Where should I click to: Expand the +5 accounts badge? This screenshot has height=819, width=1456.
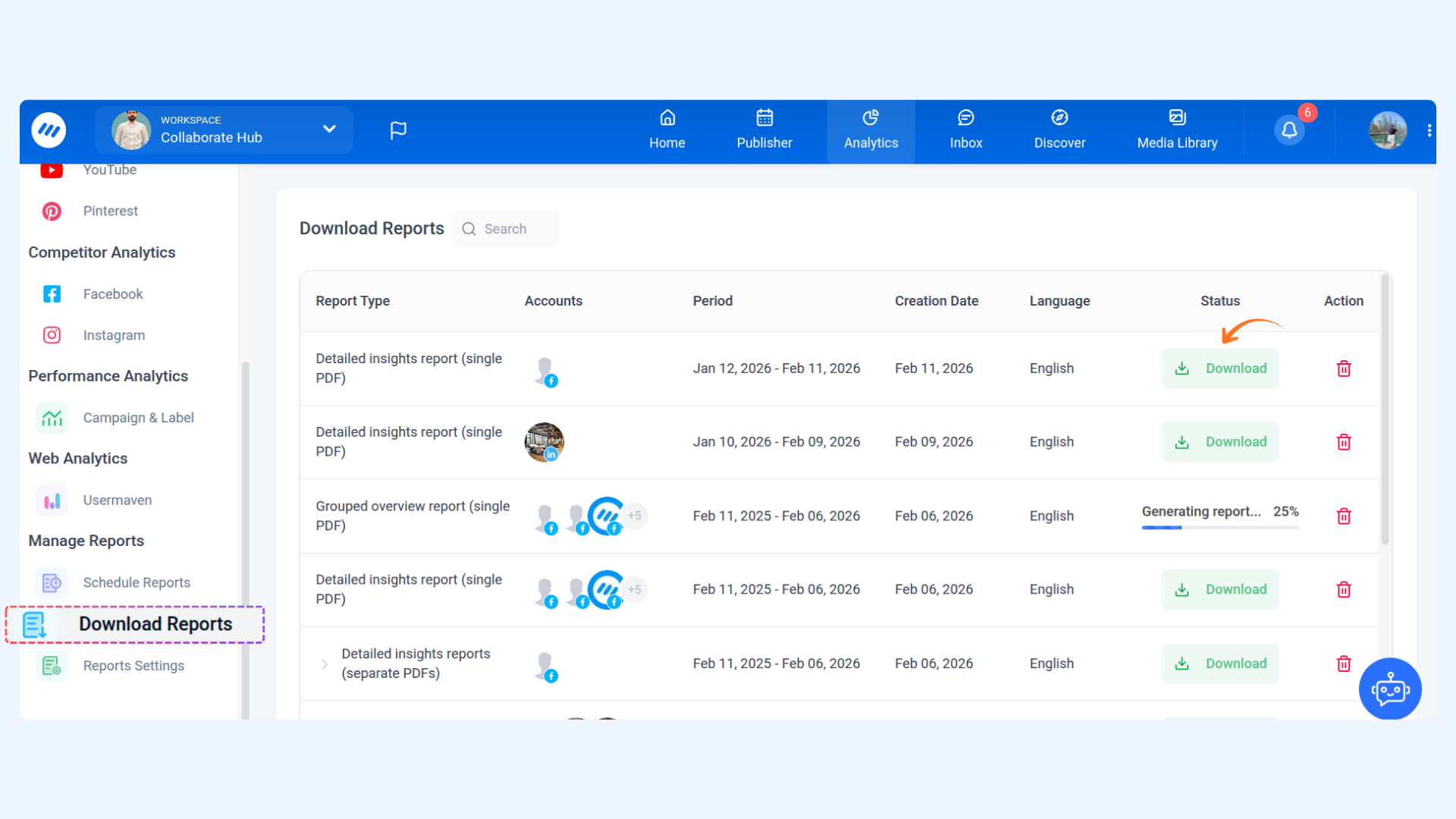click(635, 516)
